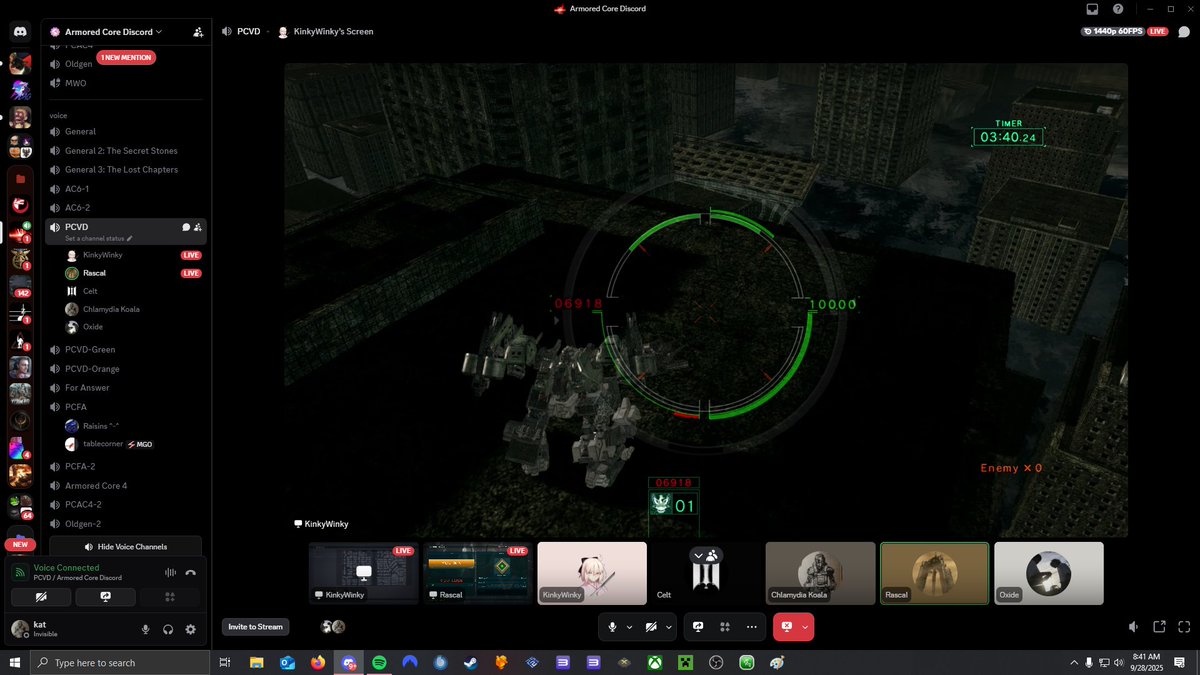The width and height of the screenshot is (1200, 675).
Task: Stop watching stream red button
Action: coord(787,627)
